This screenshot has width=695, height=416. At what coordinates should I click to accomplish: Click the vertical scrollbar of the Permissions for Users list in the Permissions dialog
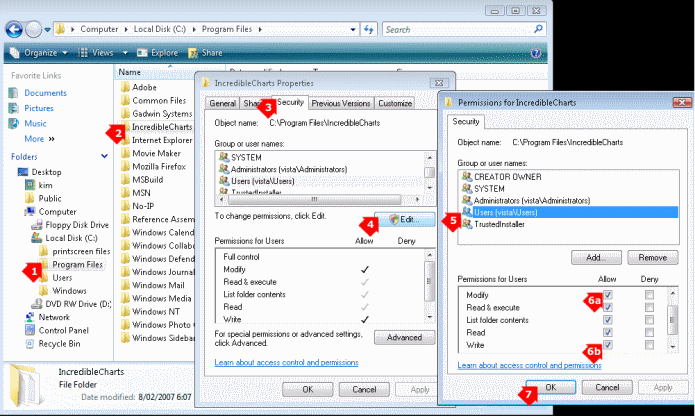(x=673, y=319)
